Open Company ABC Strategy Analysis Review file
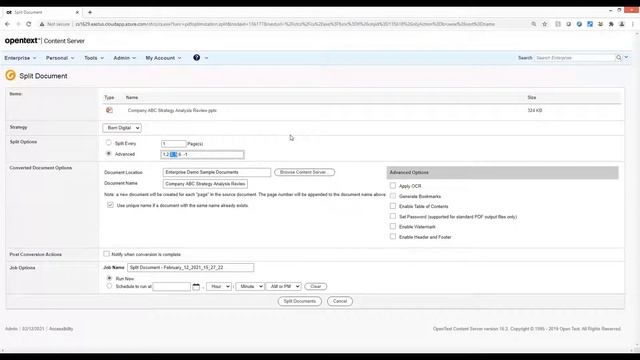Screen dimensions: 640x360 [x=172, y=110]
